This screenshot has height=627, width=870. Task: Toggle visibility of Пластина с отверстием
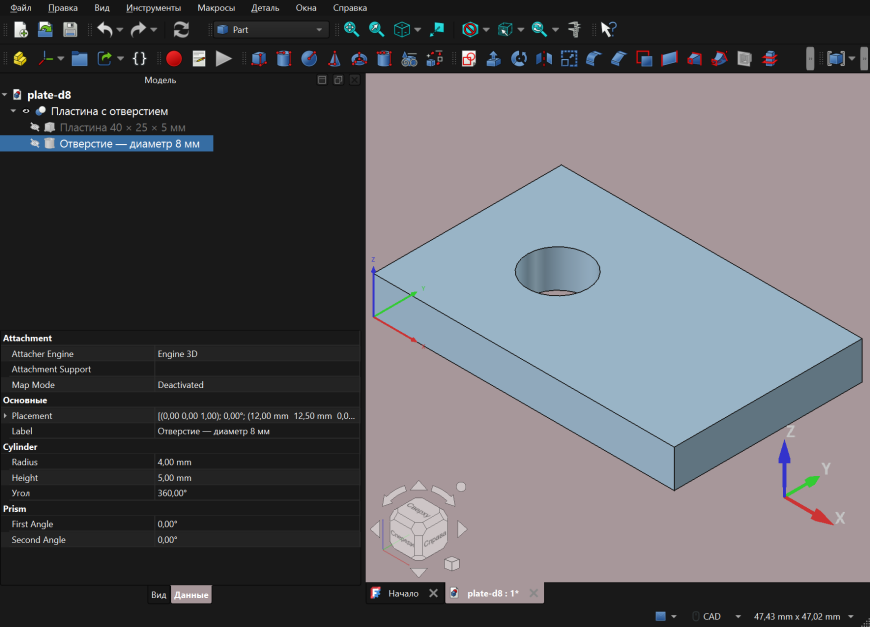26,111
